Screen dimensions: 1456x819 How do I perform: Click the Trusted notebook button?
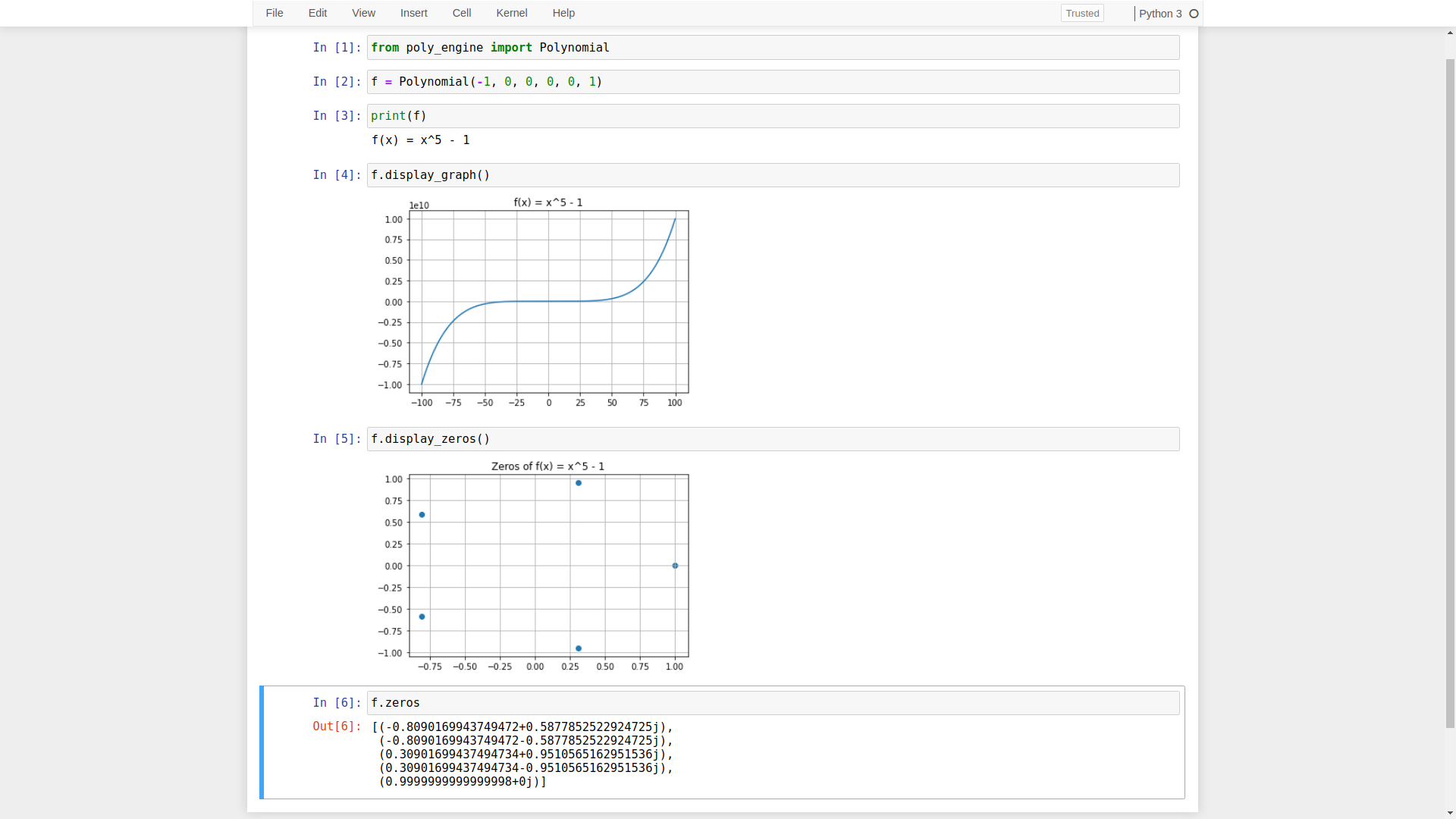click(x=1081, y=13)
